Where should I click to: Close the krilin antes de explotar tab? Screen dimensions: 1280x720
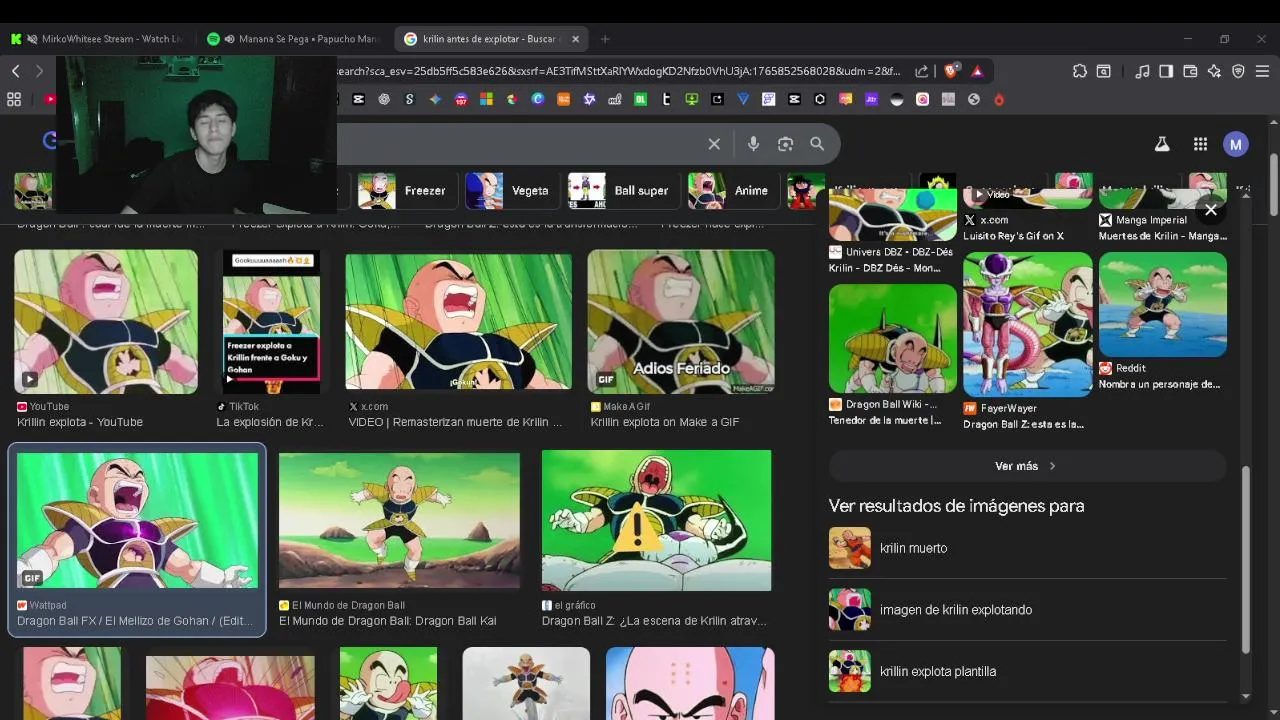pos(574,39)
